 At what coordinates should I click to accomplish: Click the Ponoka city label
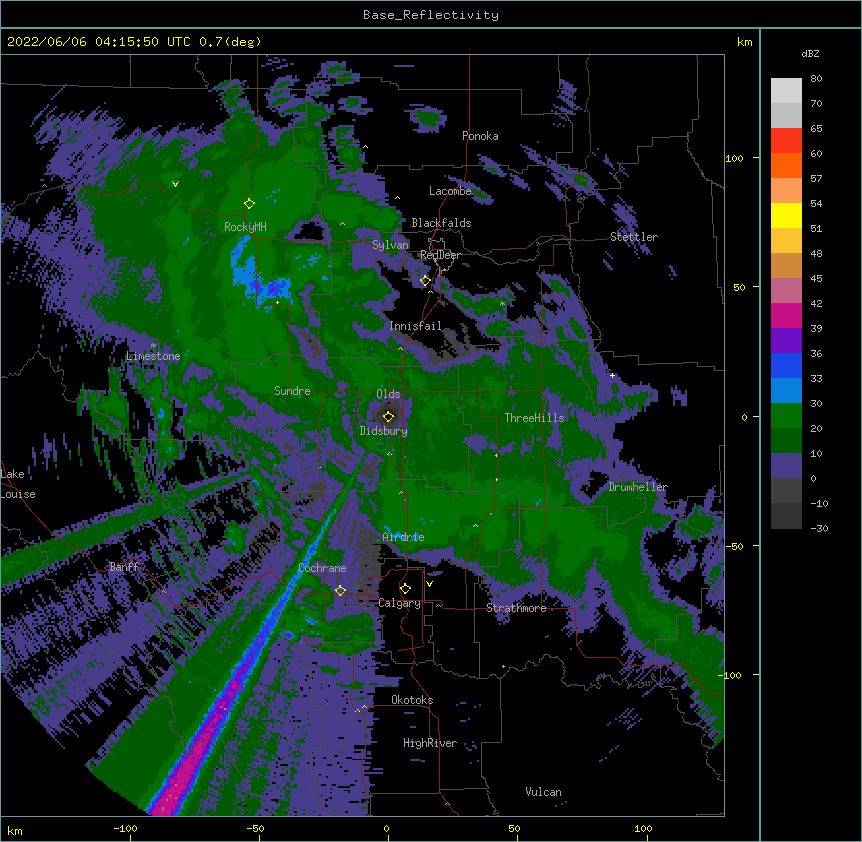[480, 136]
